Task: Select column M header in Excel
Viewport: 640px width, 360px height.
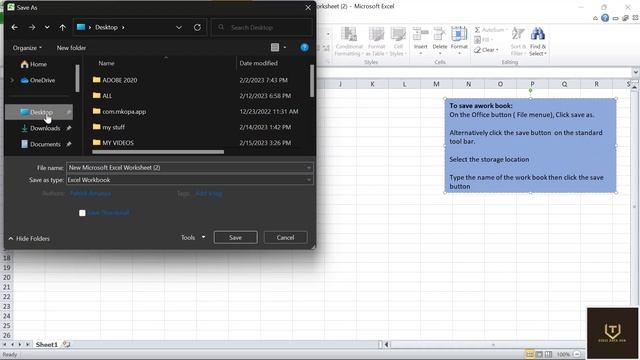Action: (436, 84)
